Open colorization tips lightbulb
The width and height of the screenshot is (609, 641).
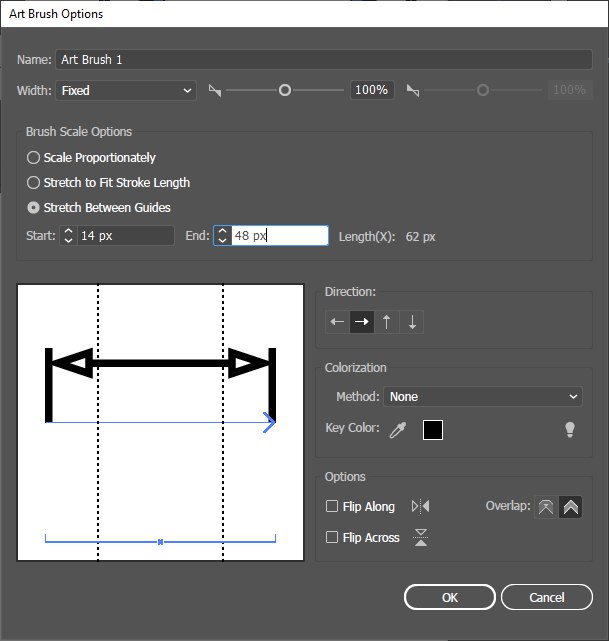pos(570,430)
